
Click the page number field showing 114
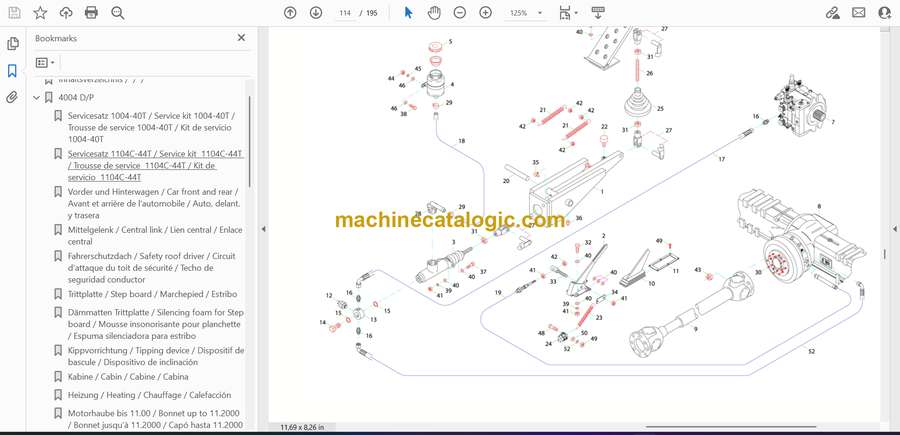[x=345, y=13]
